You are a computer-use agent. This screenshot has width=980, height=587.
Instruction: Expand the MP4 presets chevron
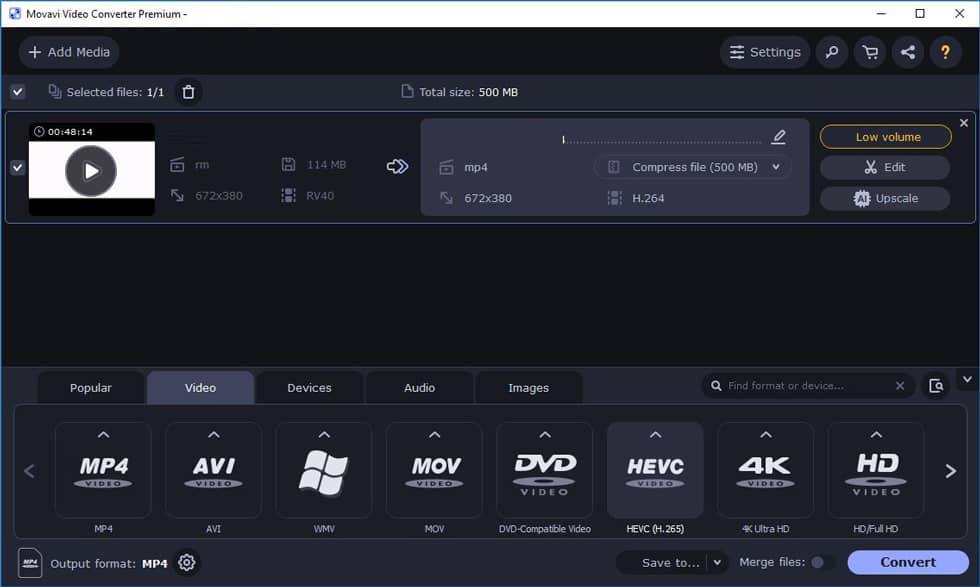click(103, 434)
